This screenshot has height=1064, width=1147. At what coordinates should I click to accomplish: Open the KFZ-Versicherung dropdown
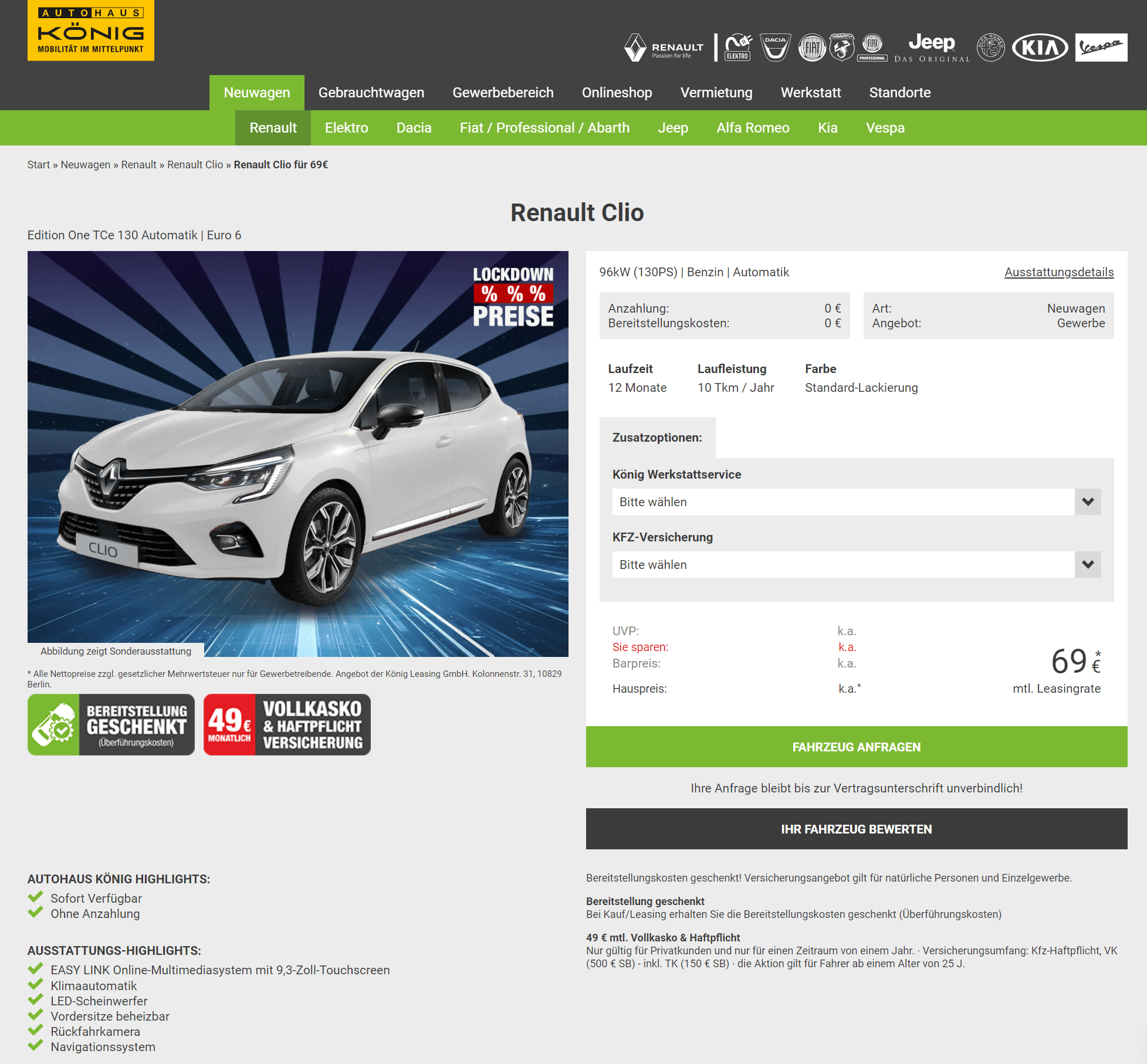[857, 565]
